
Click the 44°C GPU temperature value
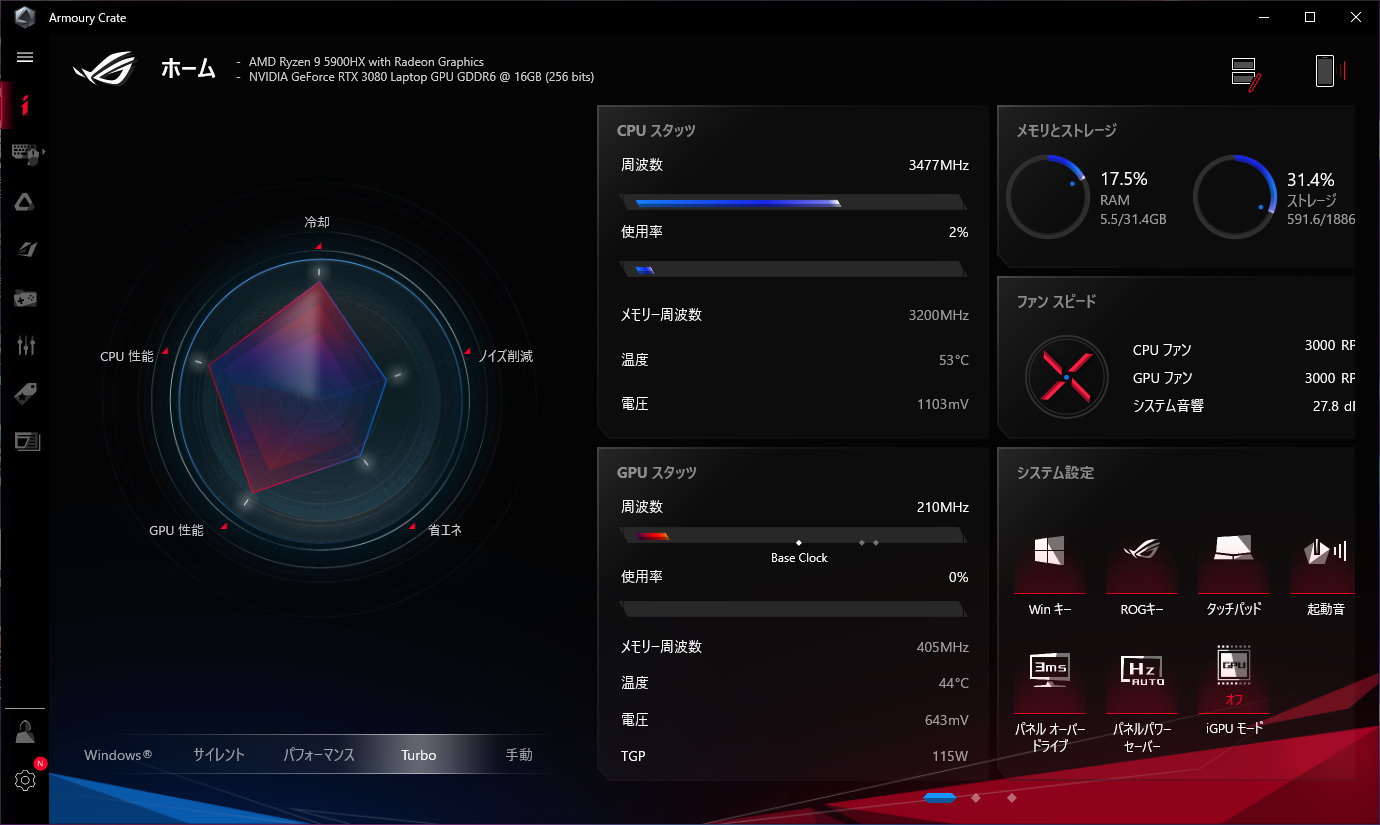pos(954,683)
